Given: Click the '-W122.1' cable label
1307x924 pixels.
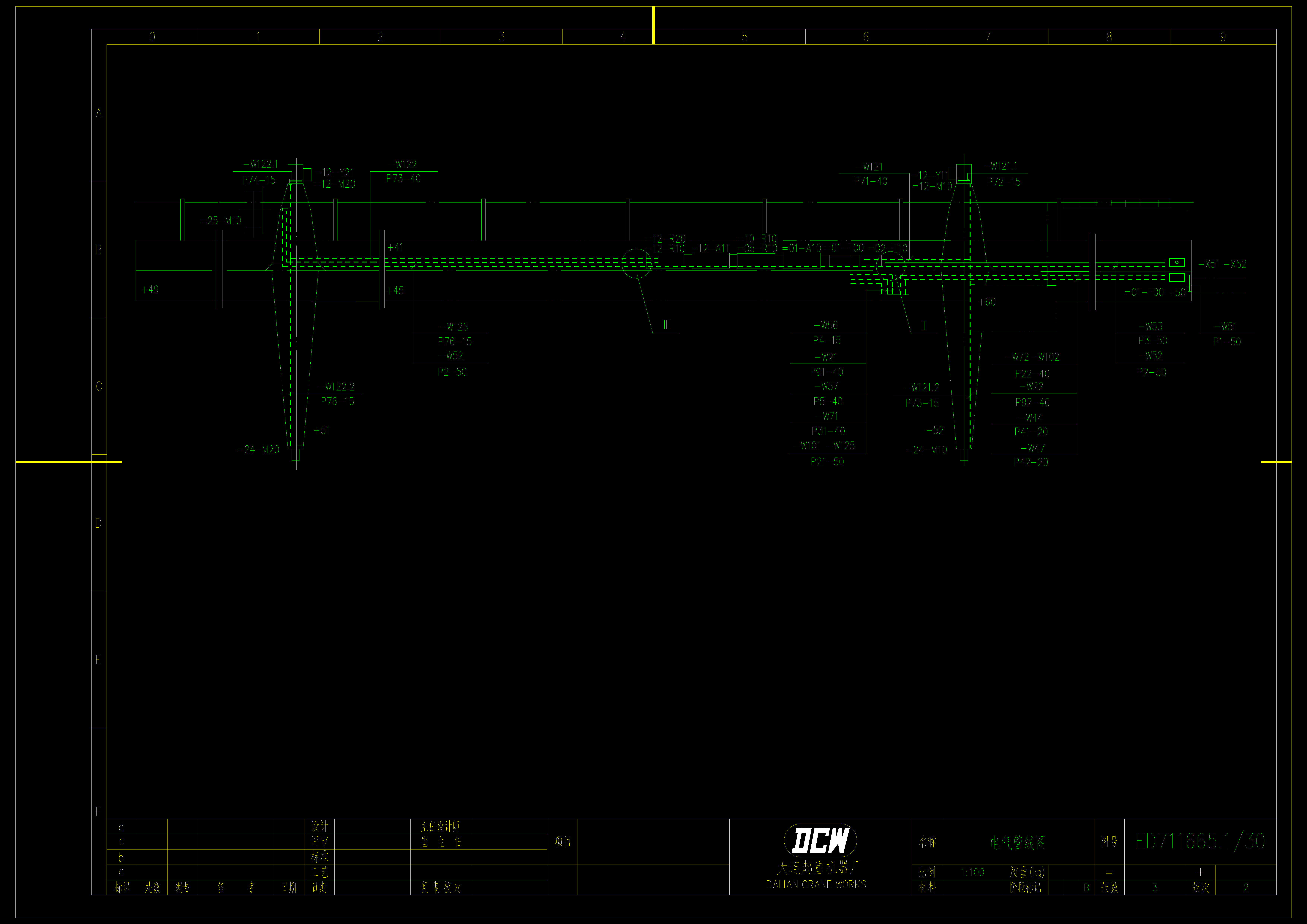Looking at the screenshot, I should (261, 164).
